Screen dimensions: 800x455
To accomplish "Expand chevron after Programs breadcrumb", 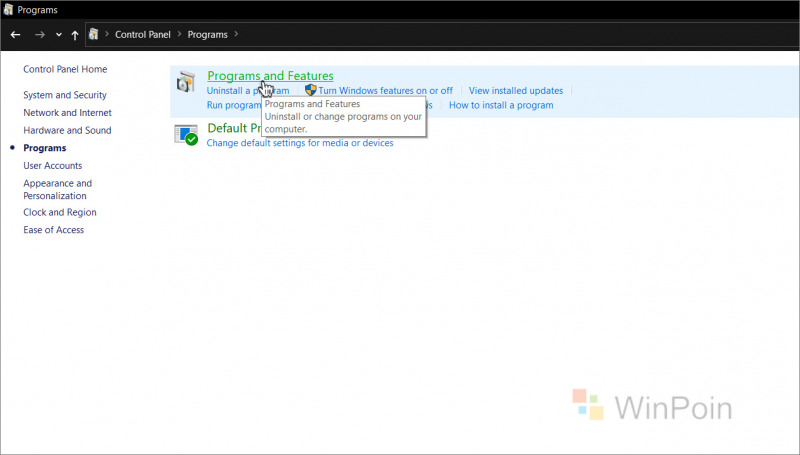I will coord(236,34).
